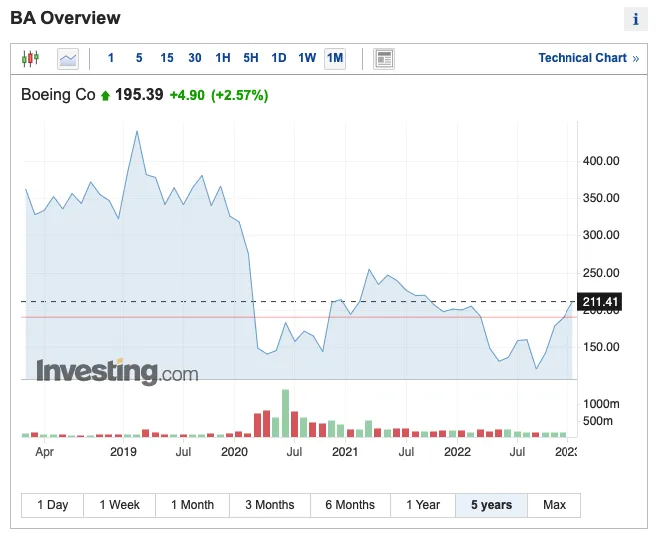Click the tallest green volume bar

point(285,413)
